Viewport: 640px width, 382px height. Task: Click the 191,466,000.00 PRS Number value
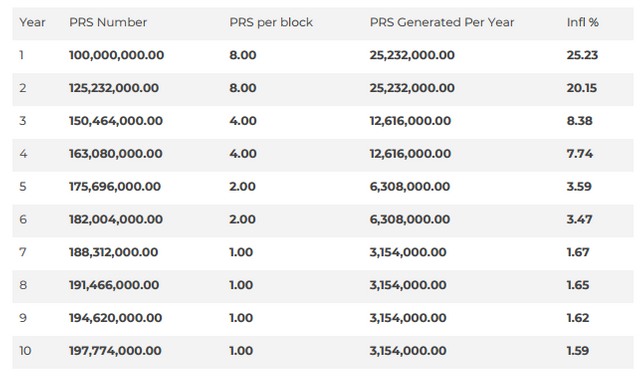pyautogui.click(x=114, y=285)
